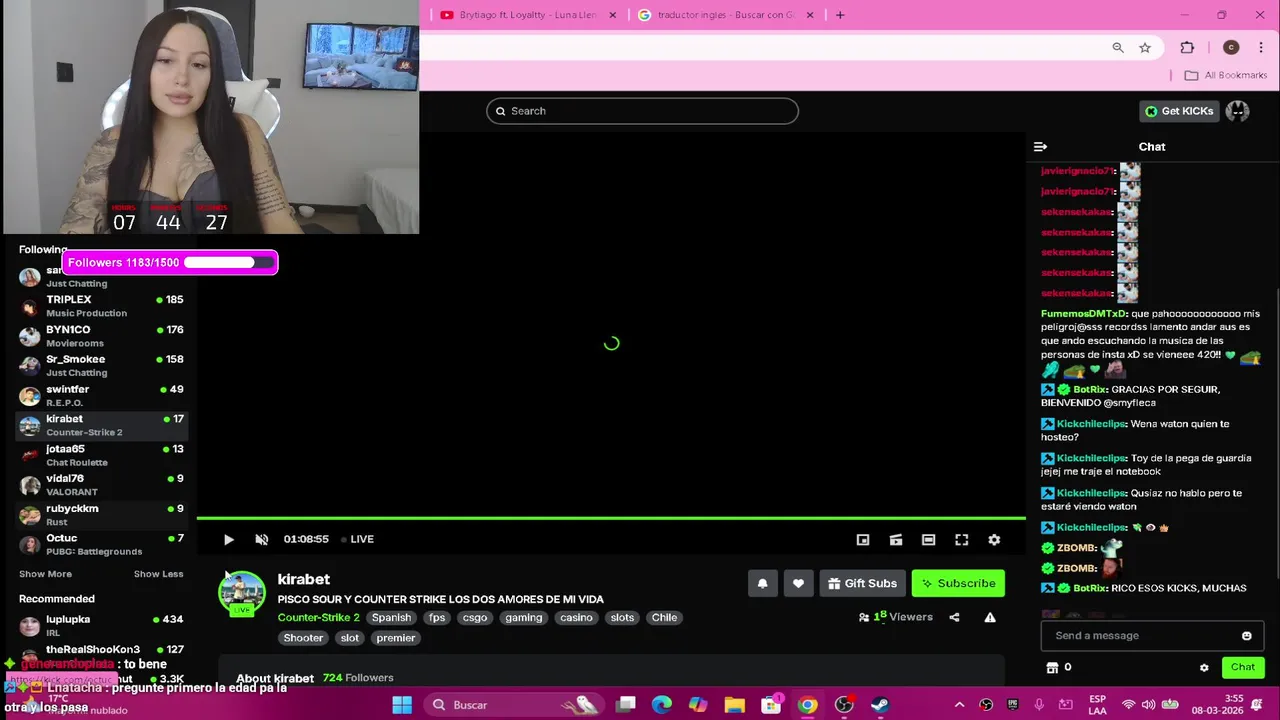Share the stream via share icon
Screen dimensions: 1280x720
click(x=954, y=617)
